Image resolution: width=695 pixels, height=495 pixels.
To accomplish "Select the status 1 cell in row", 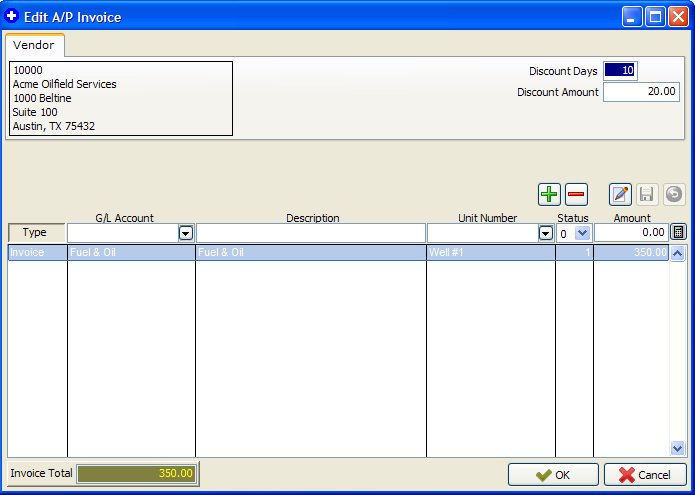I will [574, 253].
